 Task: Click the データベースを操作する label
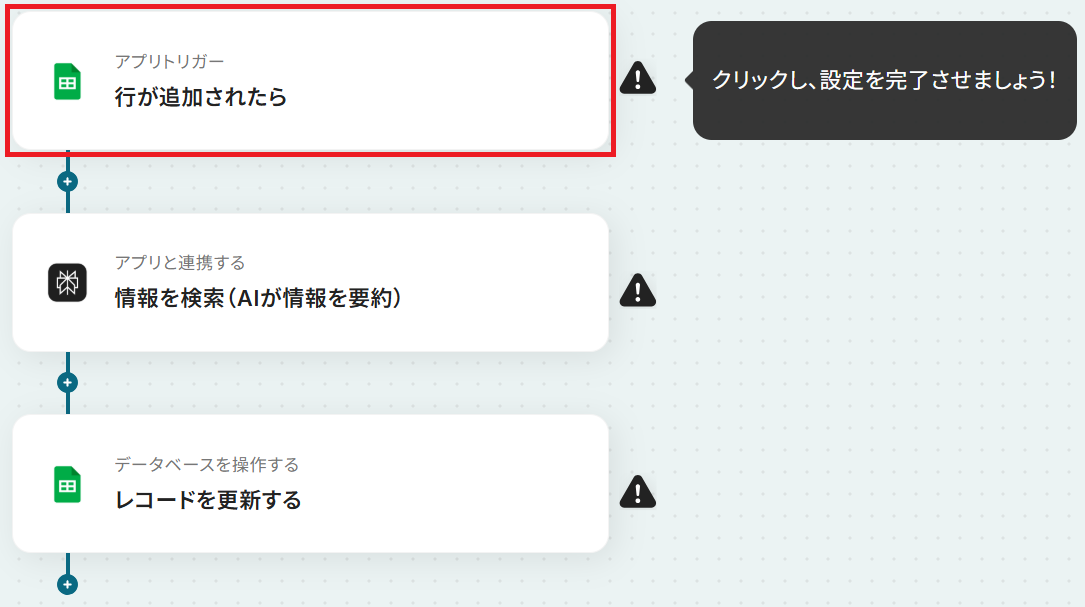[x=207, y=464]
